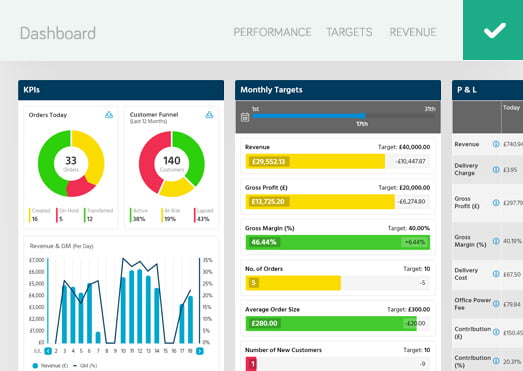The height and width of the screenshot is (371, 523).
Task: Open the Orders Today drill-down icon
Action: 109,115
